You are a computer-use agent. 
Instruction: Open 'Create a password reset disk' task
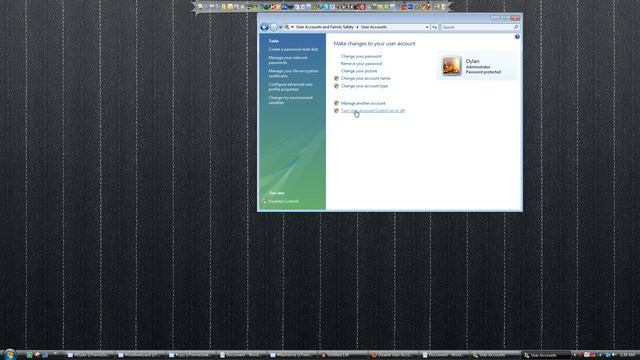pos(293,49)
